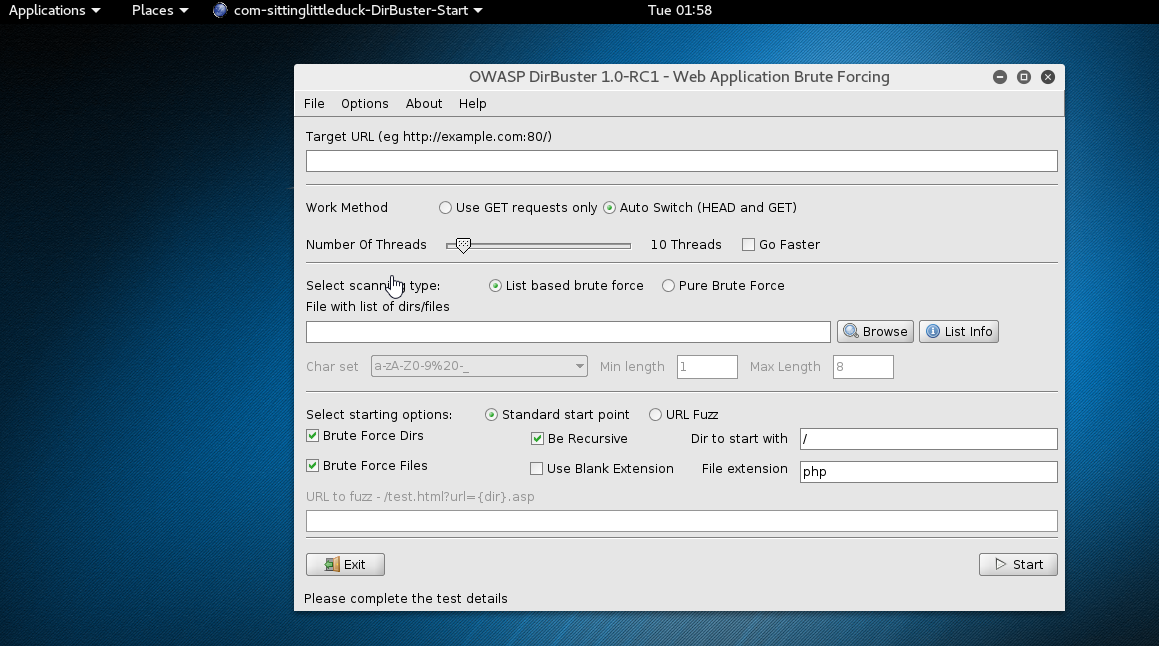Click the '10 Threads' label

coord(686,245)
